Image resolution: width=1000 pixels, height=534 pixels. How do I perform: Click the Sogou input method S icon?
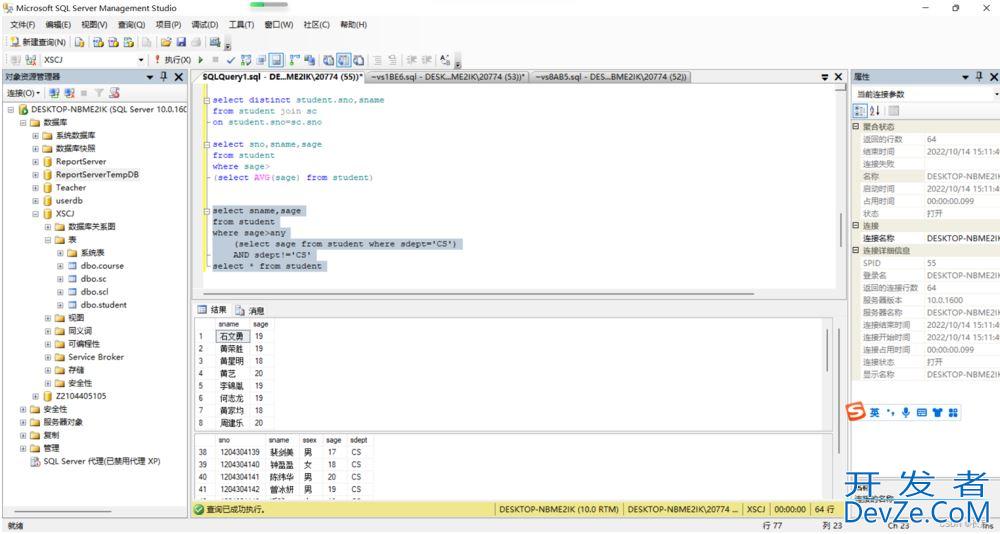[x=856, y=412]
